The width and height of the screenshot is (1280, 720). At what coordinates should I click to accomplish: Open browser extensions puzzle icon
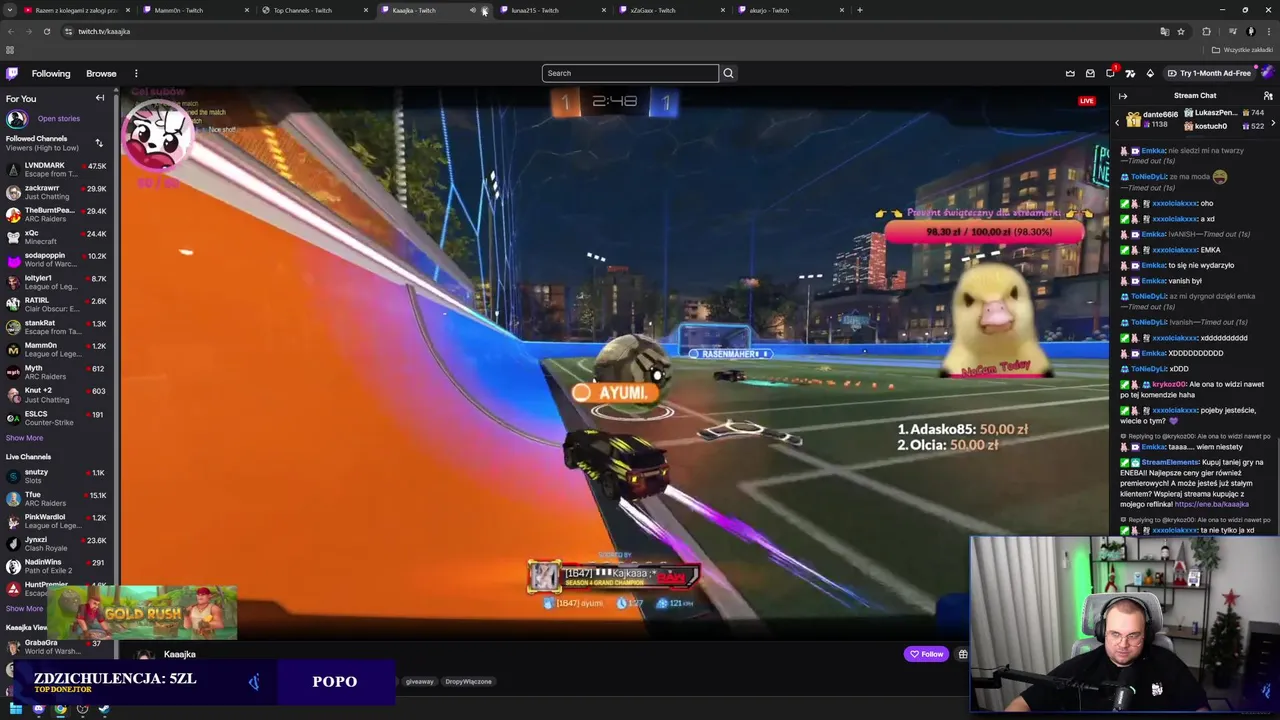[x=1206, y=31]
